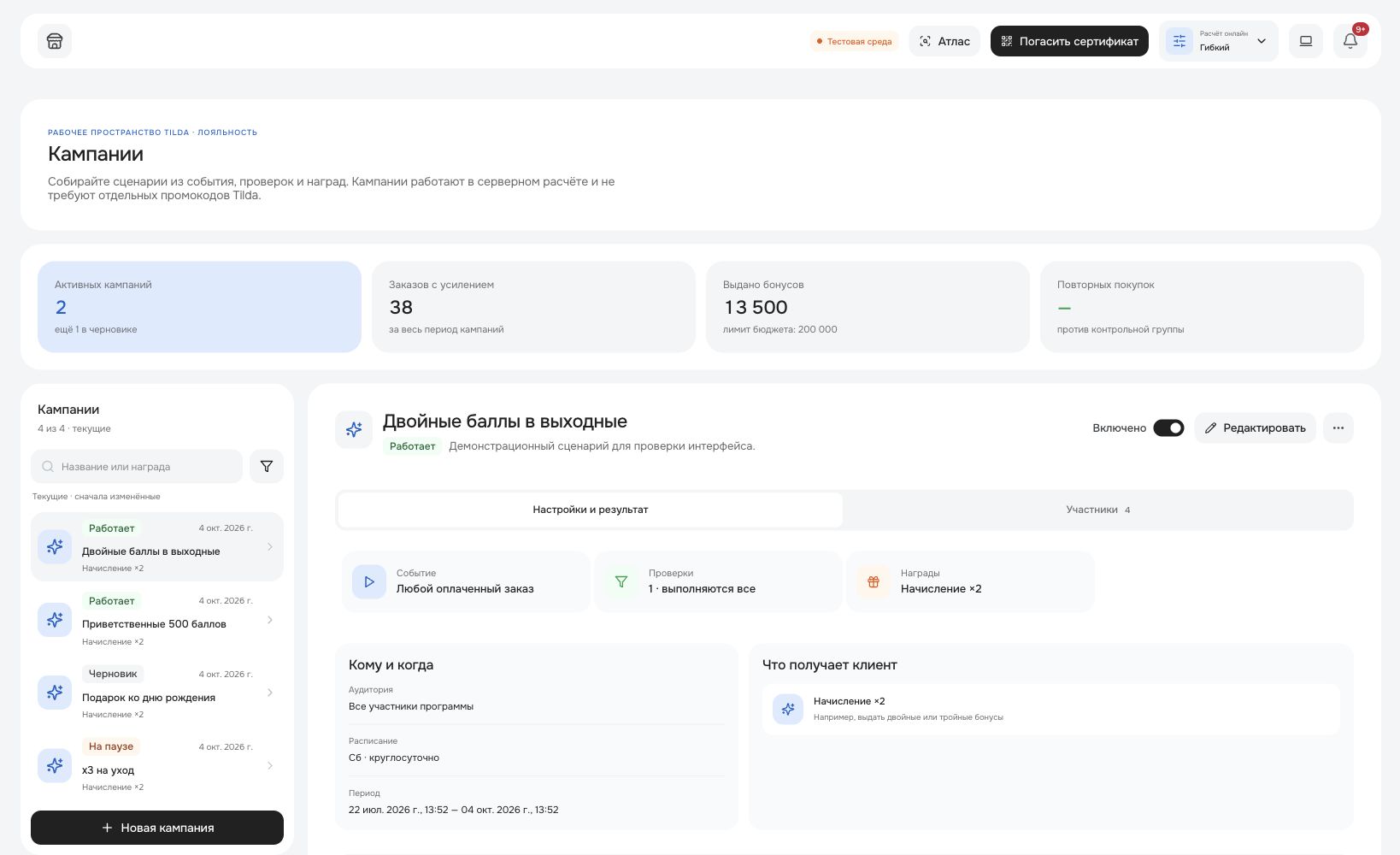Create Новая кампания

pos(157,828)
